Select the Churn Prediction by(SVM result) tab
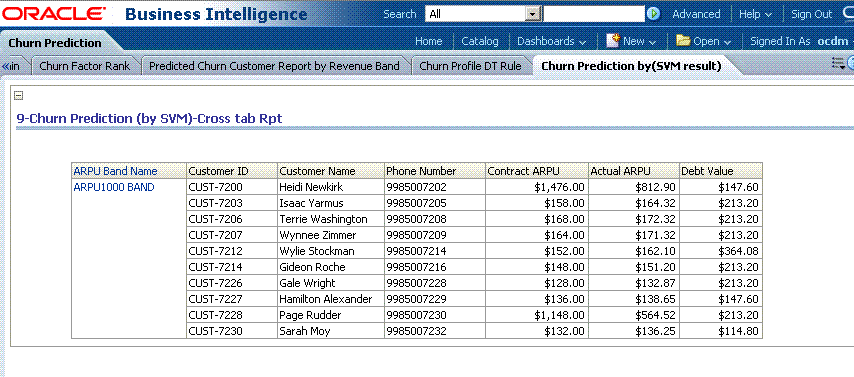Image resolution: width=854 pixels, height=377 pixels. coord(631,66)
